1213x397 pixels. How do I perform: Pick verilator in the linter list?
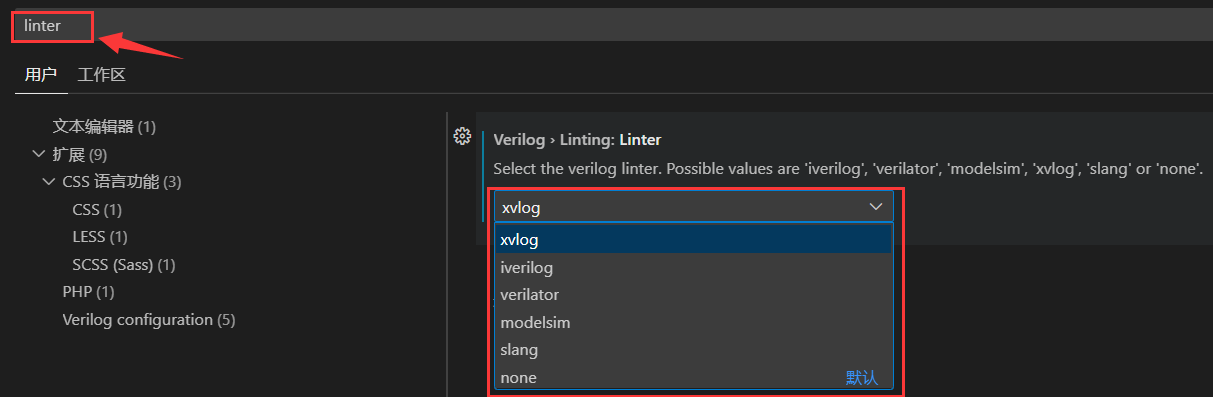(693, 295)
